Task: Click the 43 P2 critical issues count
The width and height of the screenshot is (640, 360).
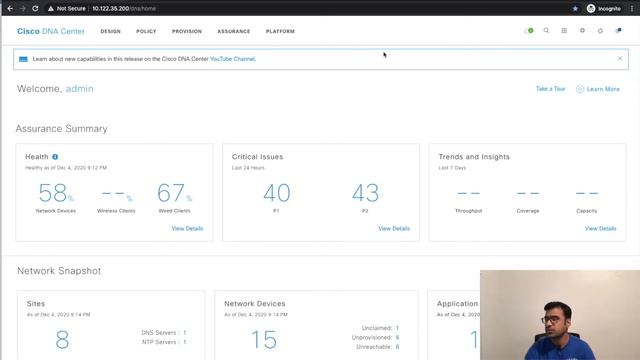Action: point(365,193)
